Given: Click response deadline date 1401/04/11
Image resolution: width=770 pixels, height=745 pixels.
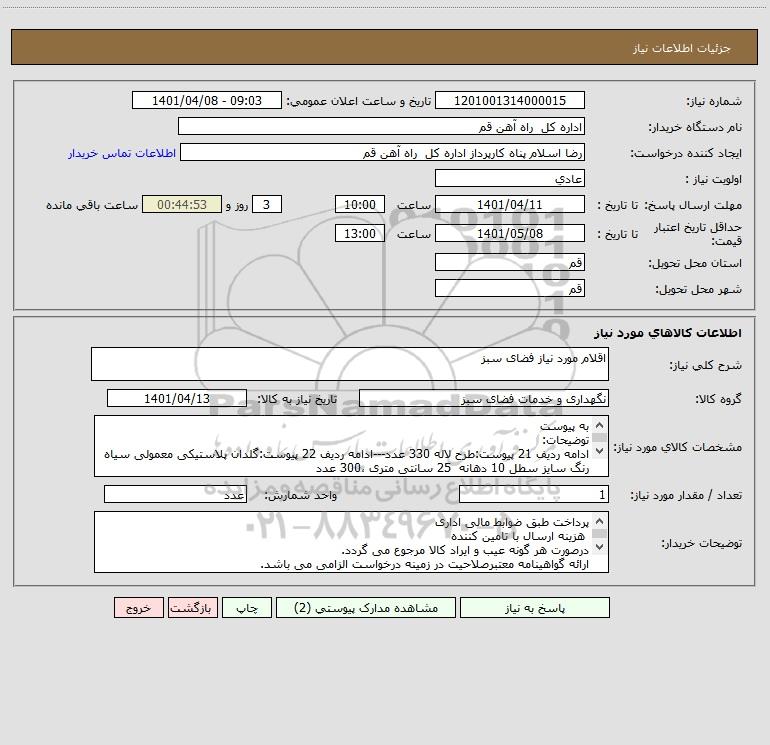Looking at the screenshot, I should (510, 204).
